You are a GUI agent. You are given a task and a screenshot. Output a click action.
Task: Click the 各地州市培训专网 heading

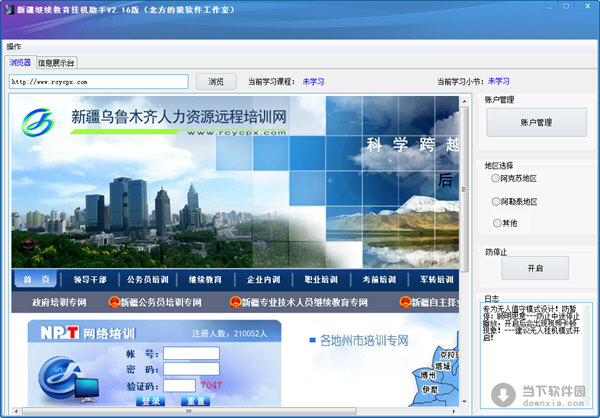364,340
